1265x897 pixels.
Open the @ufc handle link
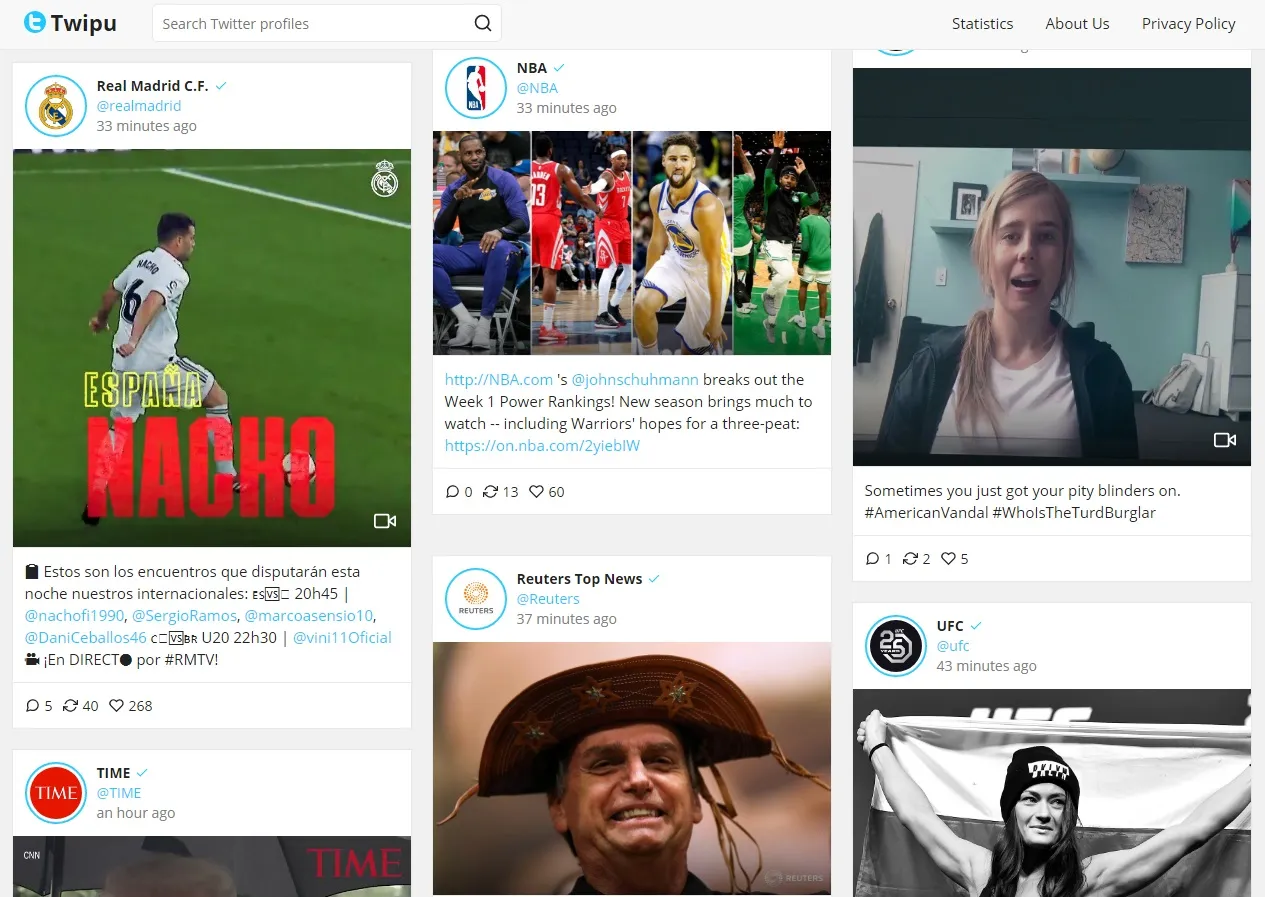(953, 646)
